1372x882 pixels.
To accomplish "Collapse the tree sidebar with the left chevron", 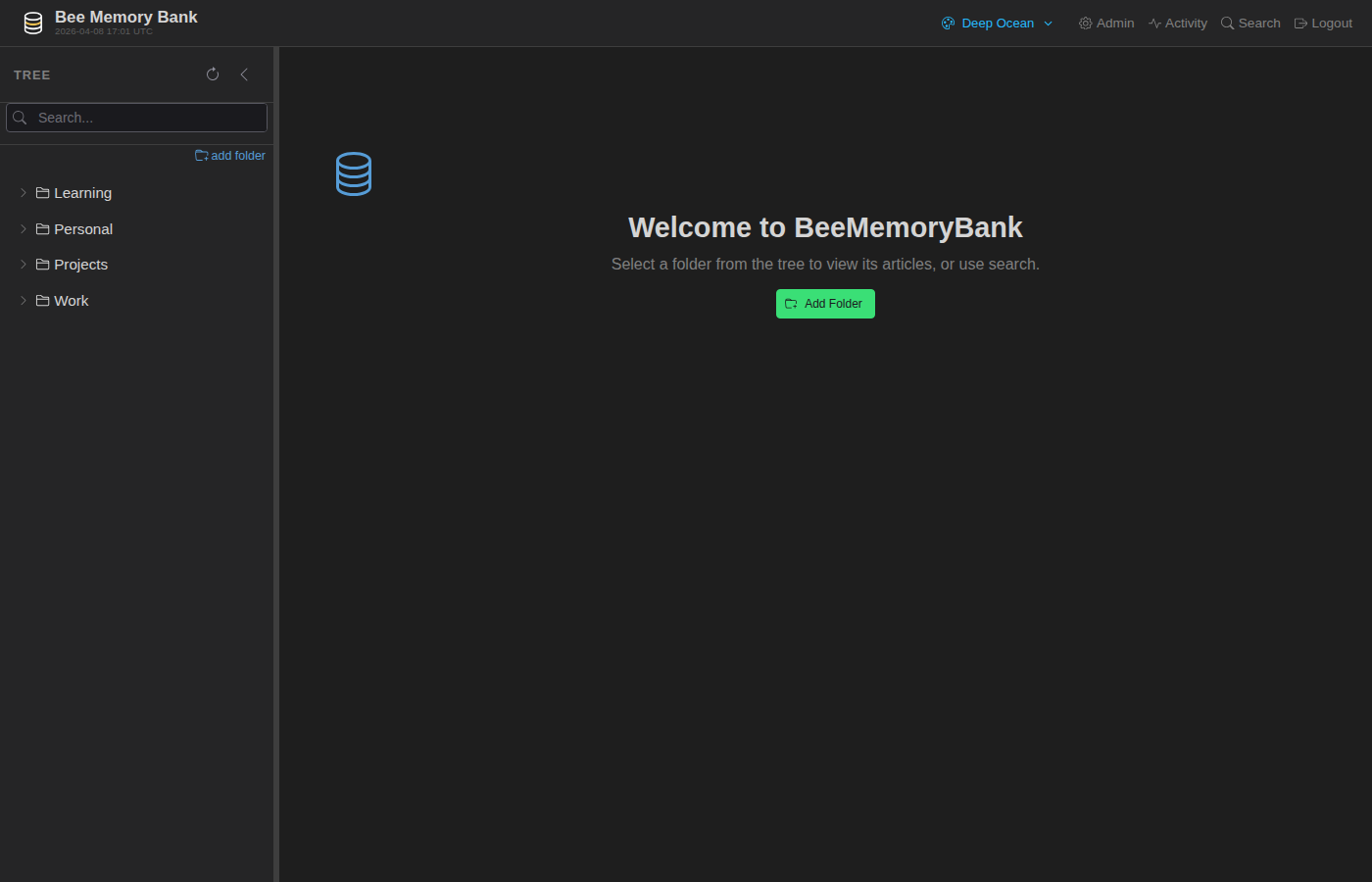I will tap(244, 74).
